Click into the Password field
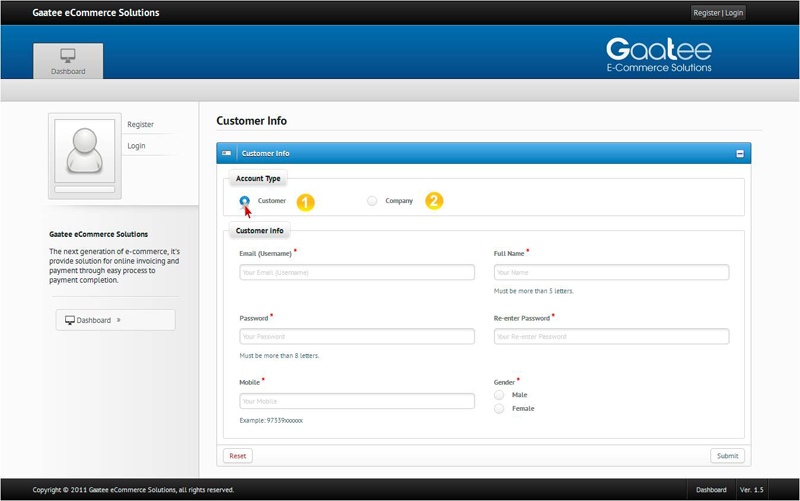This screenshot has height=501, width=800. [357, 336]
